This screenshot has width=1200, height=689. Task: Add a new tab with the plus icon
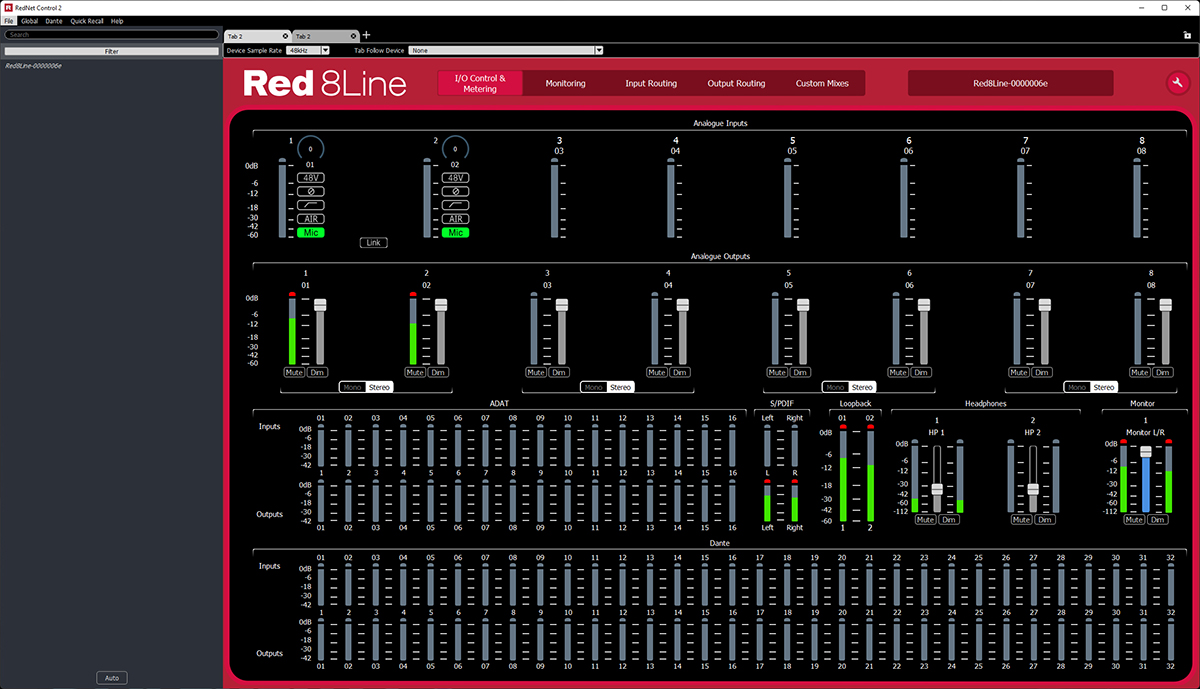(366, 35)
